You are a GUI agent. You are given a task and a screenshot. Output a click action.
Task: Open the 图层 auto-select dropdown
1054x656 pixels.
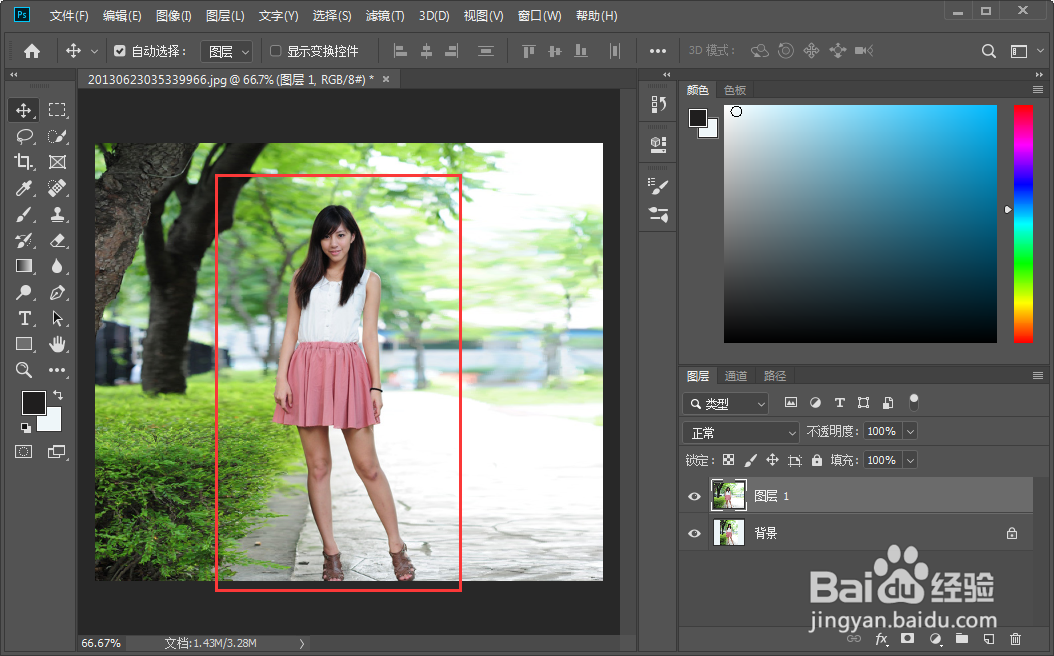click(227, 51)
